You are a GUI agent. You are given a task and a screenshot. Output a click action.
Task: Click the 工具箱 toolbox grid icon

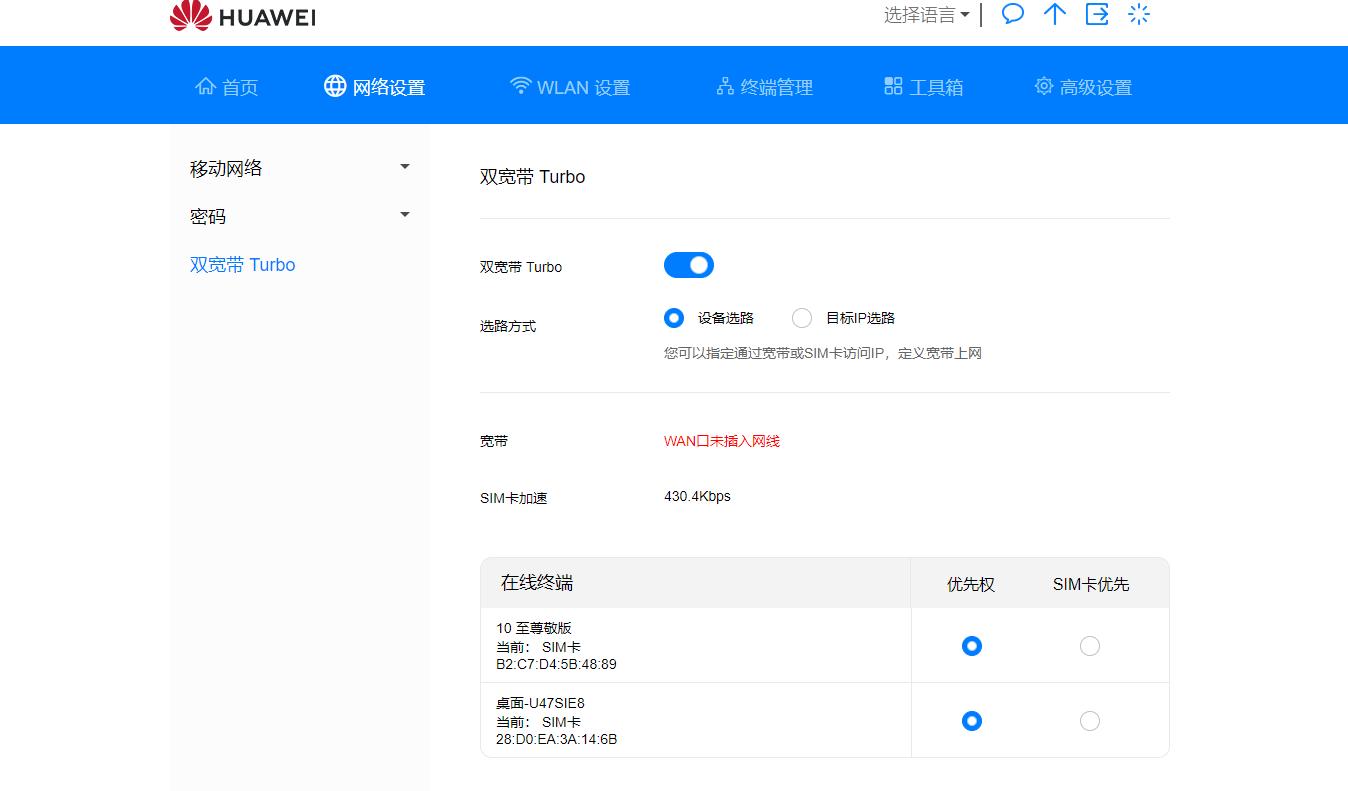click(x=893, y=86)
